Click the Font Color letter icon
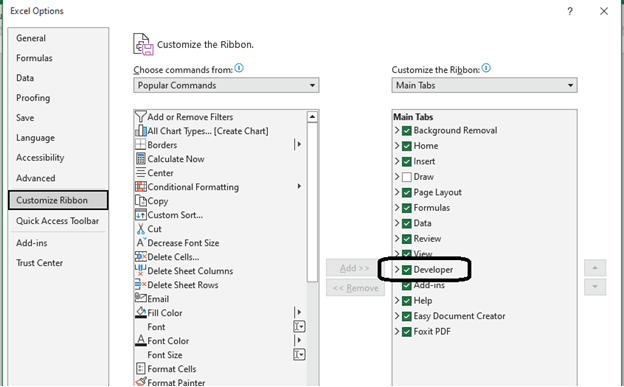Image resolution: width=624 pixels, height=387 pixels. click(x=140, y=340)
